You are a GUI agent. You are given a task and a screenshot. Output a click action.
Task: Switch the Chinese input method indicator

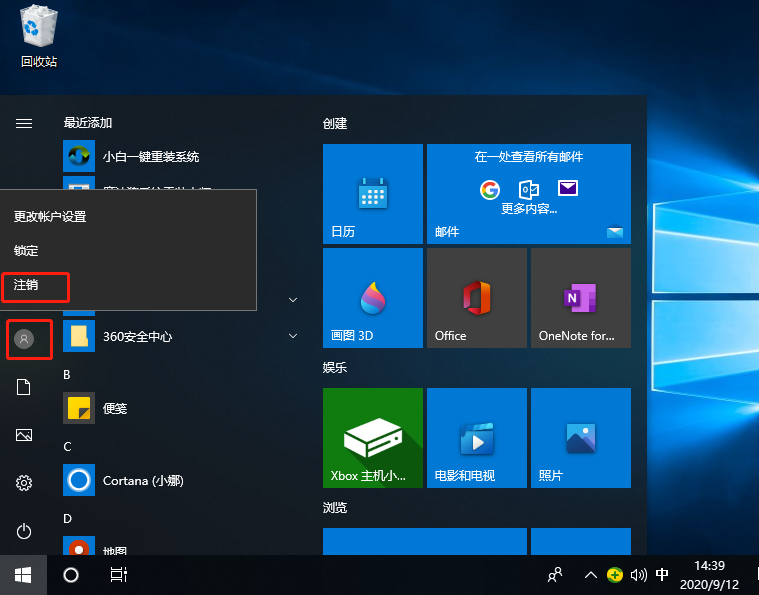pyautogui.click(x=662, y=575)
